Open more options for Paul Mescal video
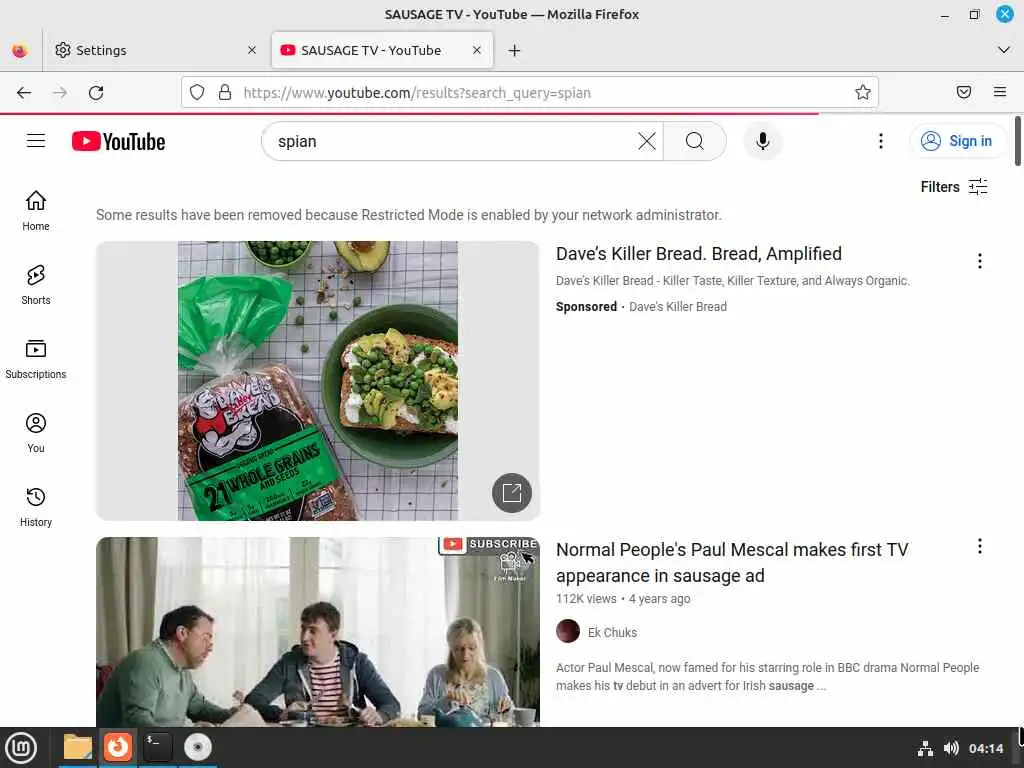The width and height of the screenshot is (1024, 768). point(980,546)
